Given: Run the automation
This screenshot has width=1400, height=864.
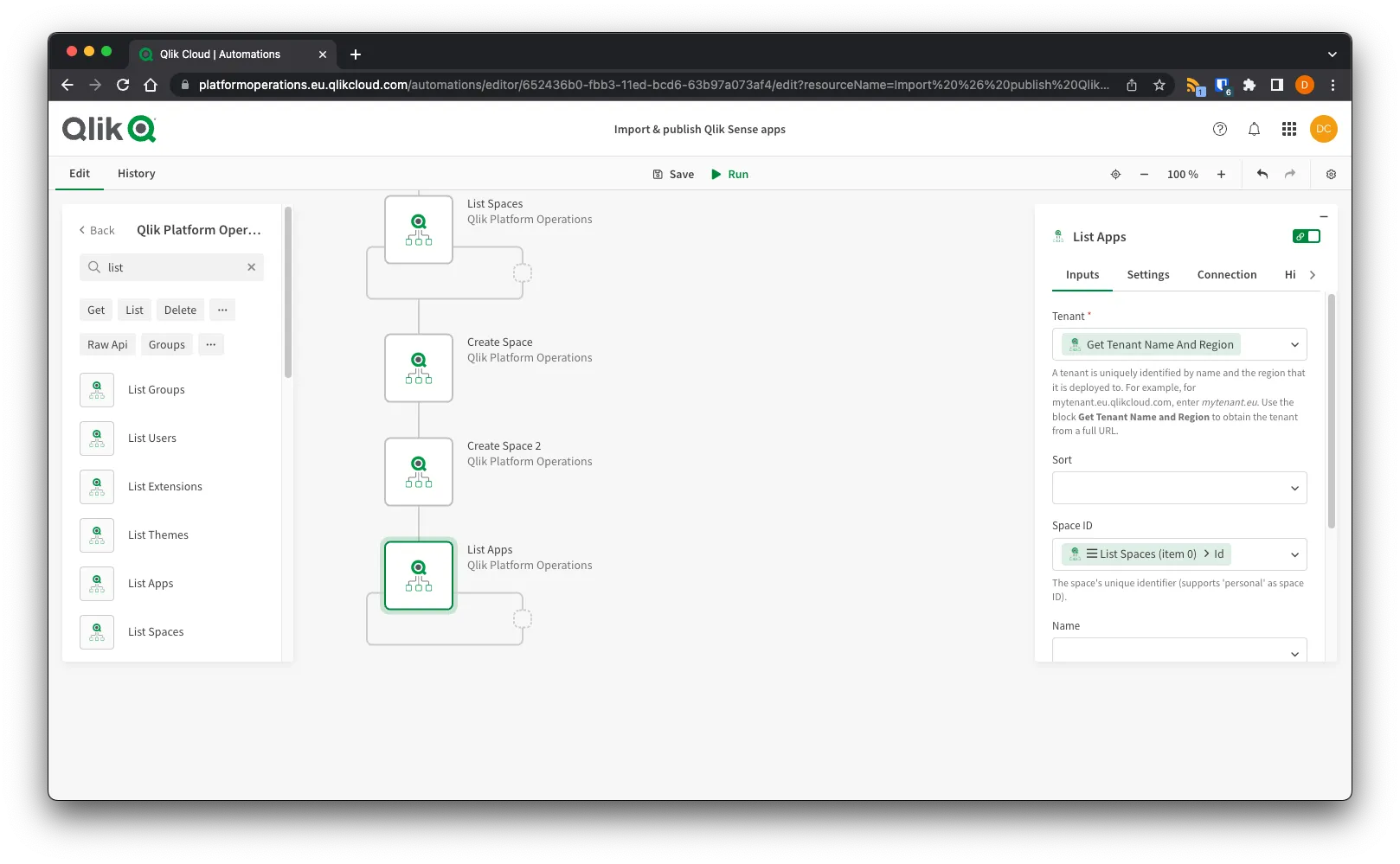Looking at the screenshot, I should click(729, 174).
